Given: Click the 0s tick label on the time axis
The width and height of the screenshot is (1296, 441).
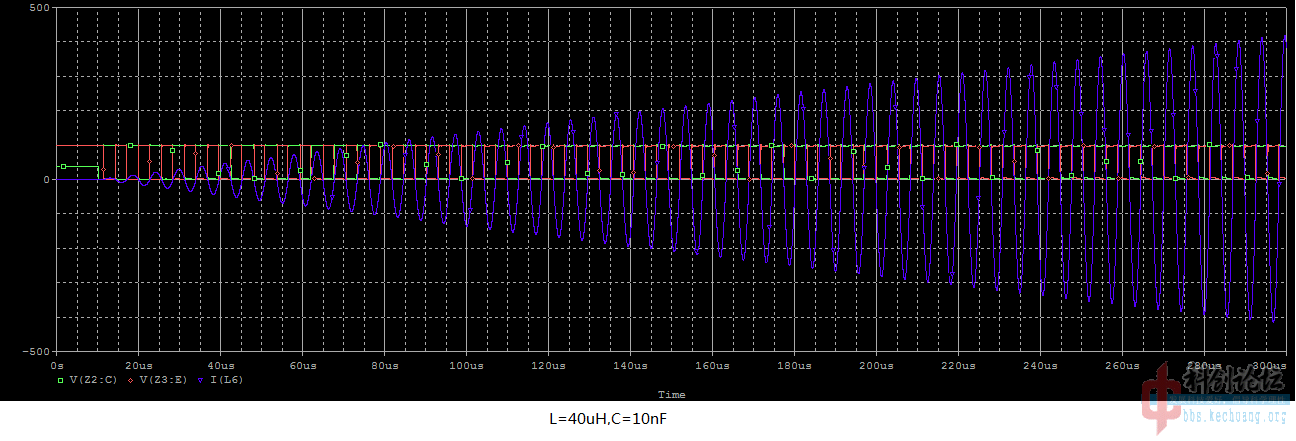Looking at the screenshot, I should tap(57, 365).
